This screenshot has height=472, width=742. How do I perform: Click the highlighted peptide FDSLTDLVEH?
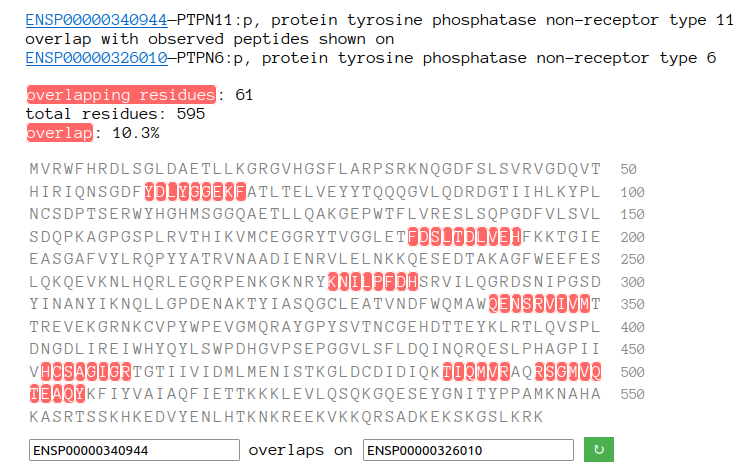click(464, 237)
